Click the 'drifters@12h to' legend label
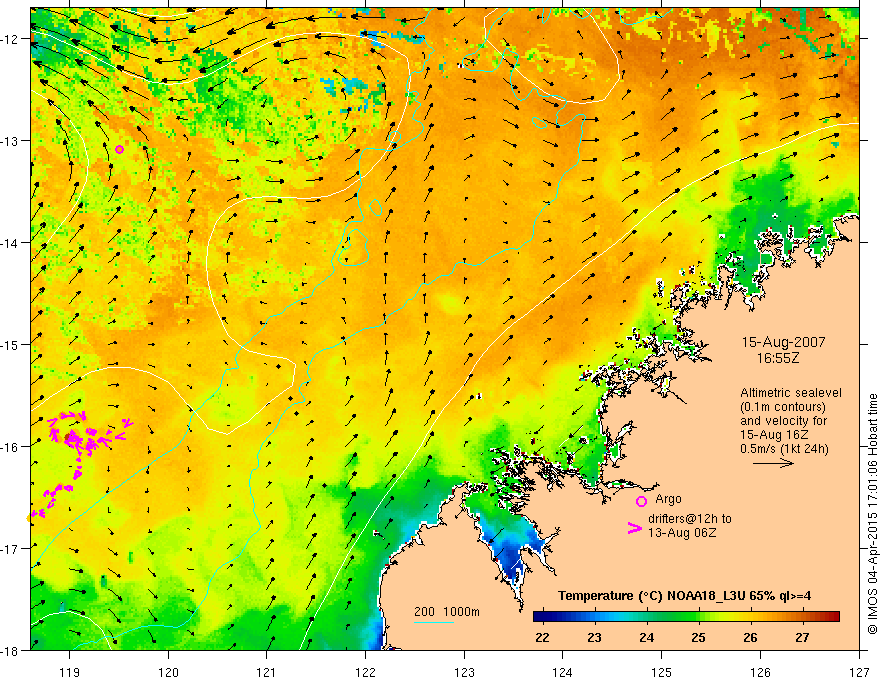This screenshot has width=880, height=680. (x=690, y=519)
